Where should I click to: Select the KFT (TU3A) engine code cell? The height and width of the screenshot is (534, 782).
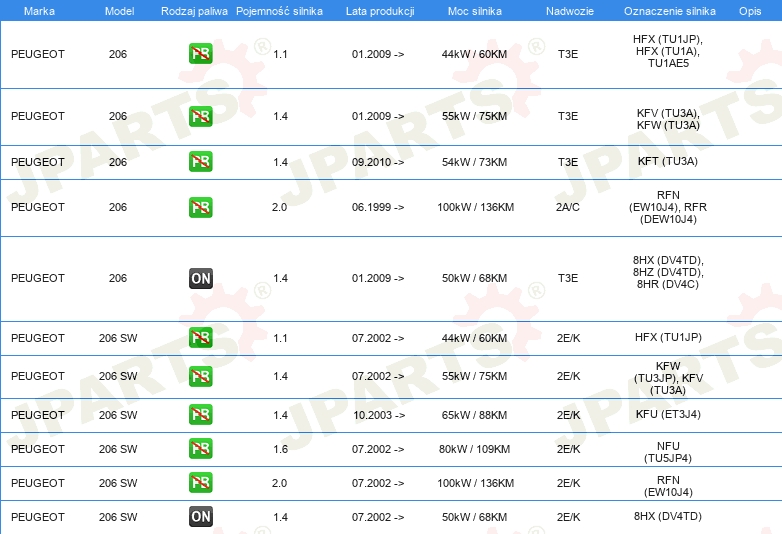(x=668, y=161)
